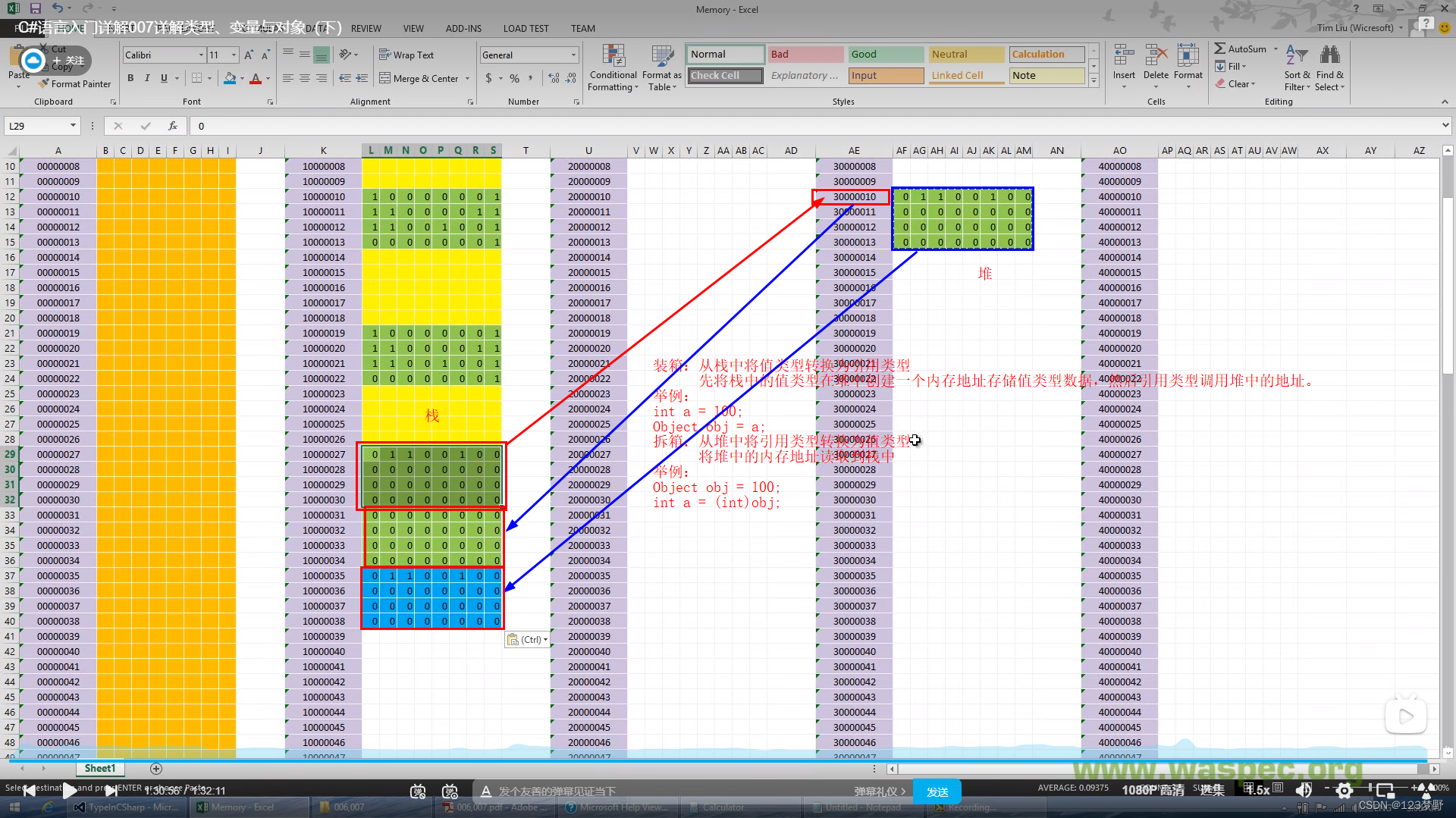The height and width of the screenshot is (818, 1456).
Task: Increase indent
Action: [x=362, y=78]
